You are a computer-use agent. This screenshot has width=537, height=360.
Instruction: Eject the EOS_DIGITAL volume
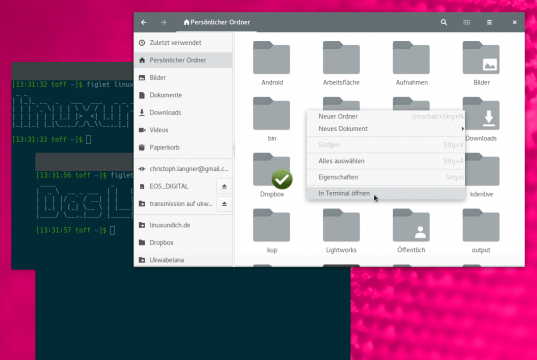click(x=224, y=186)
